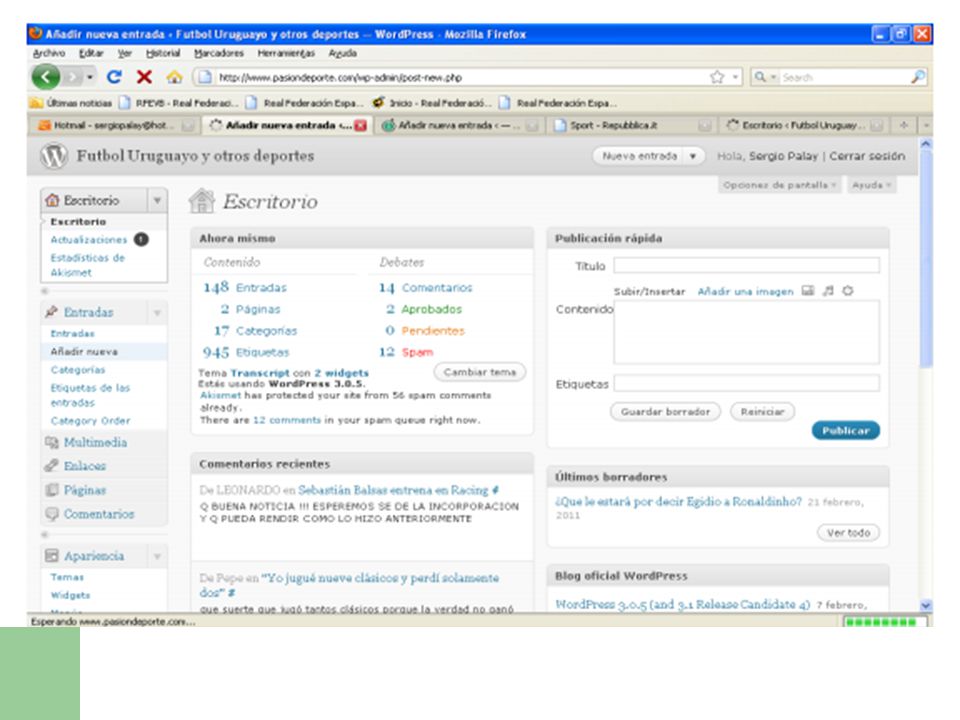
Task: Click the Apariencia icon in the sidebar
Action: click(51, 556)
